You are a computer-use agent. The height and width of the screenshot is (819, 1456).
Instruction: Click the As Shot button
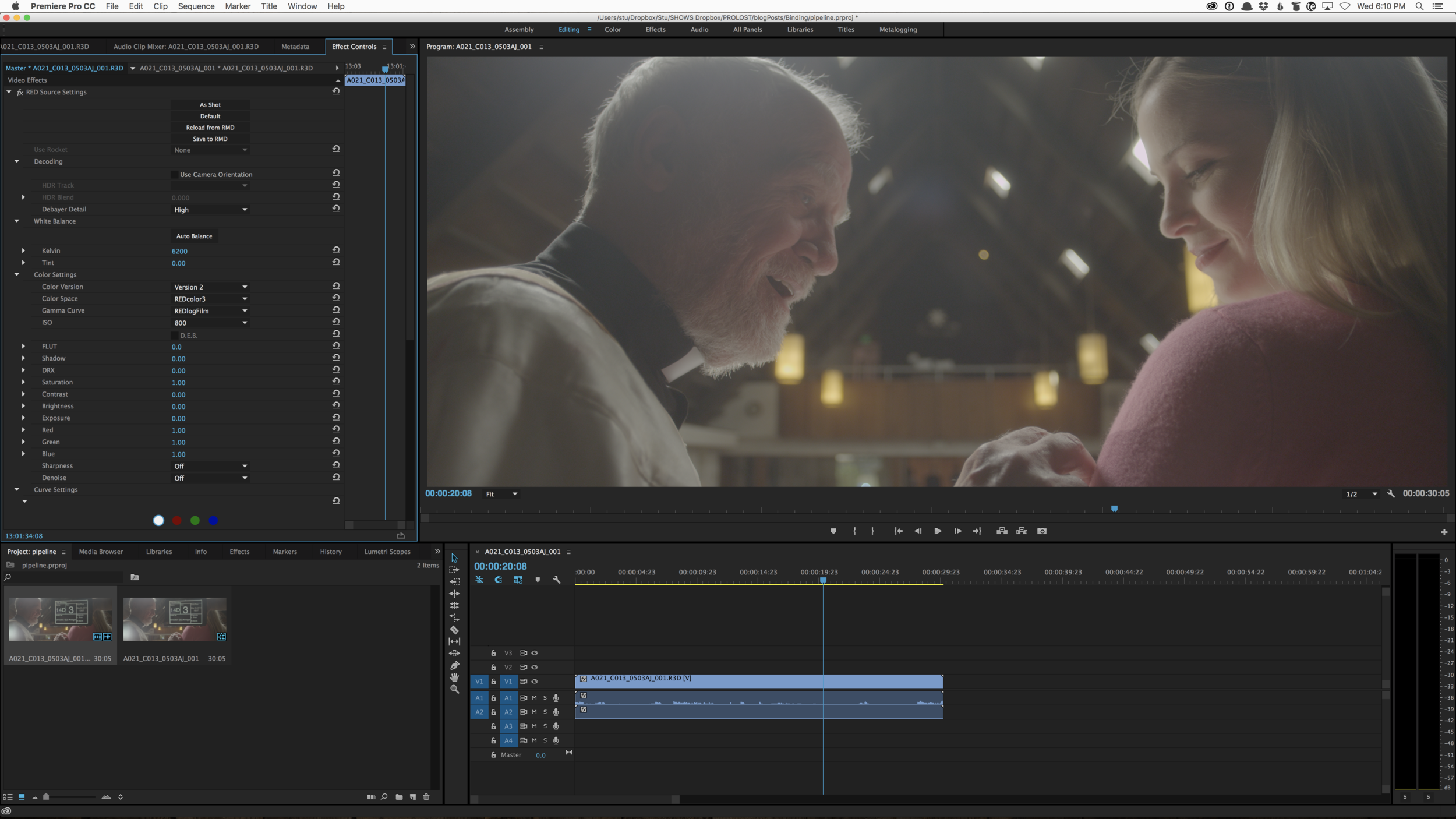[x=210, y=105]
